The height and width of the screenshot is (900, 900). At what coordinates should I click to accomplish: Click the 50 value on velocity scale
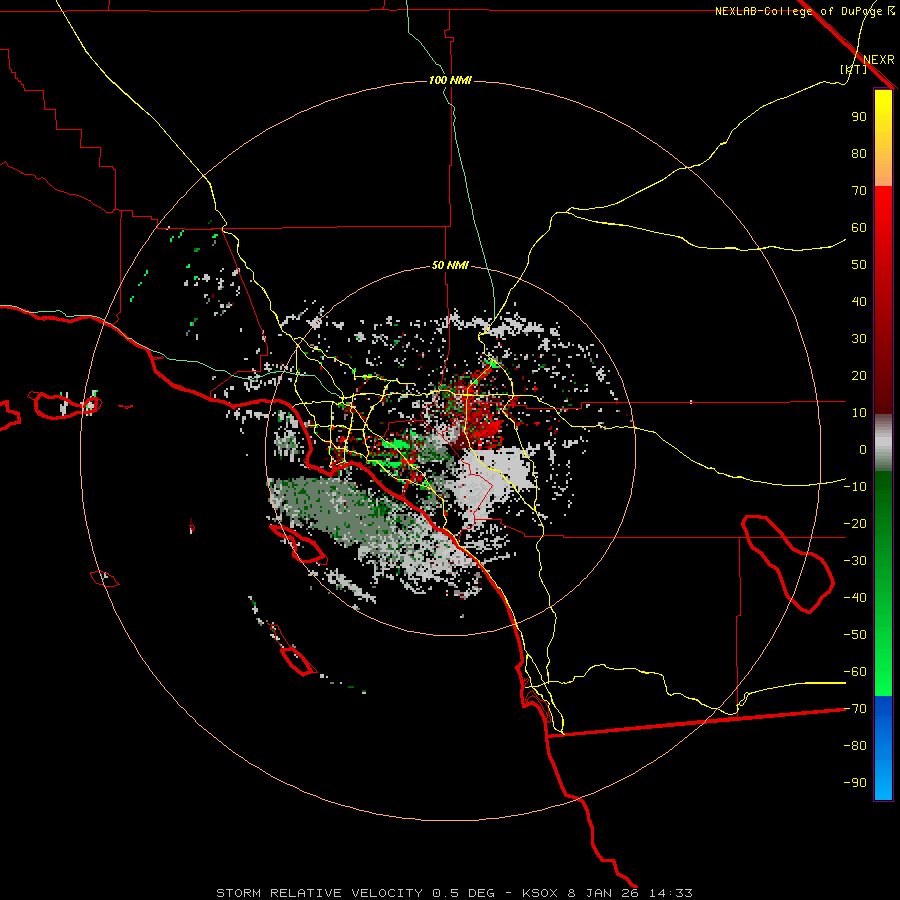coord(859,265)
